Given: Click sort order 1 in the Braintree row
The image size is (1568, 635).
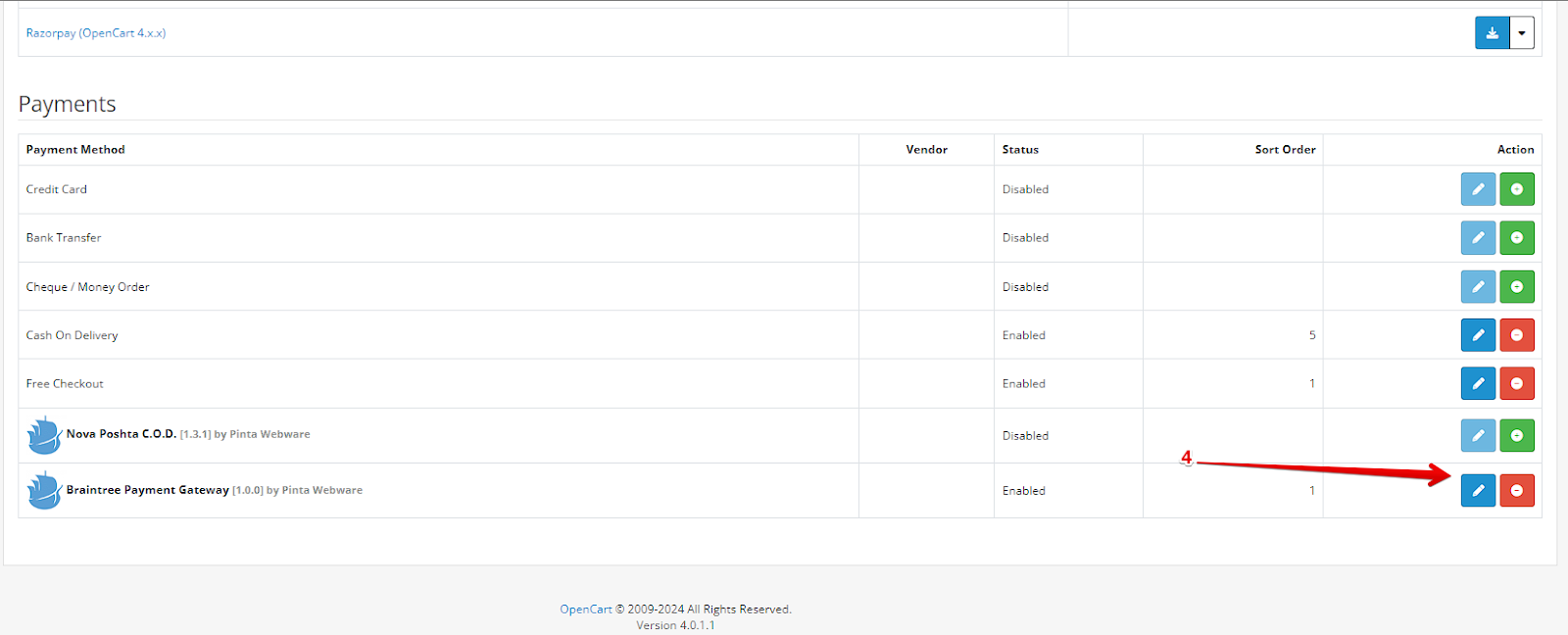Looking at the screenshot, I should point(1312,491).
